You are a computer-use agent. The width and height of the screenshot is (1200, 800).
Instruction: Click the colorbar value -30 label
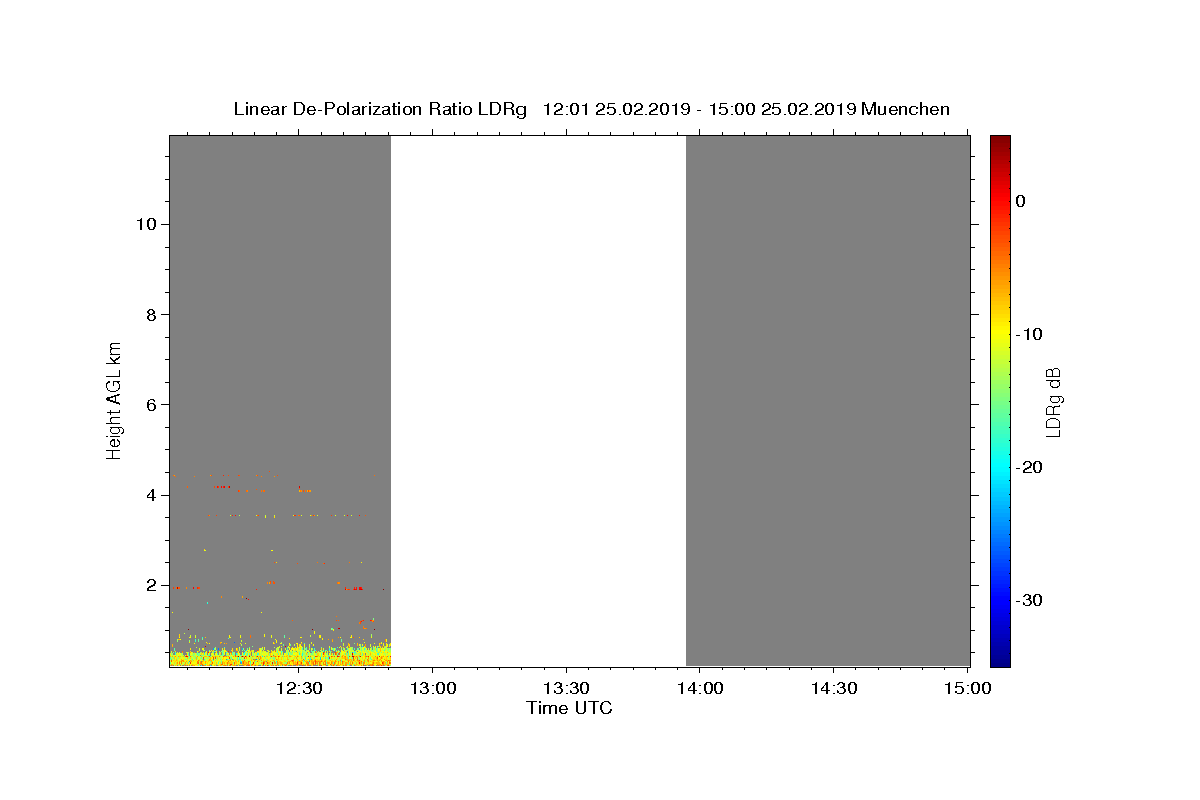[x=1030, y=600]
